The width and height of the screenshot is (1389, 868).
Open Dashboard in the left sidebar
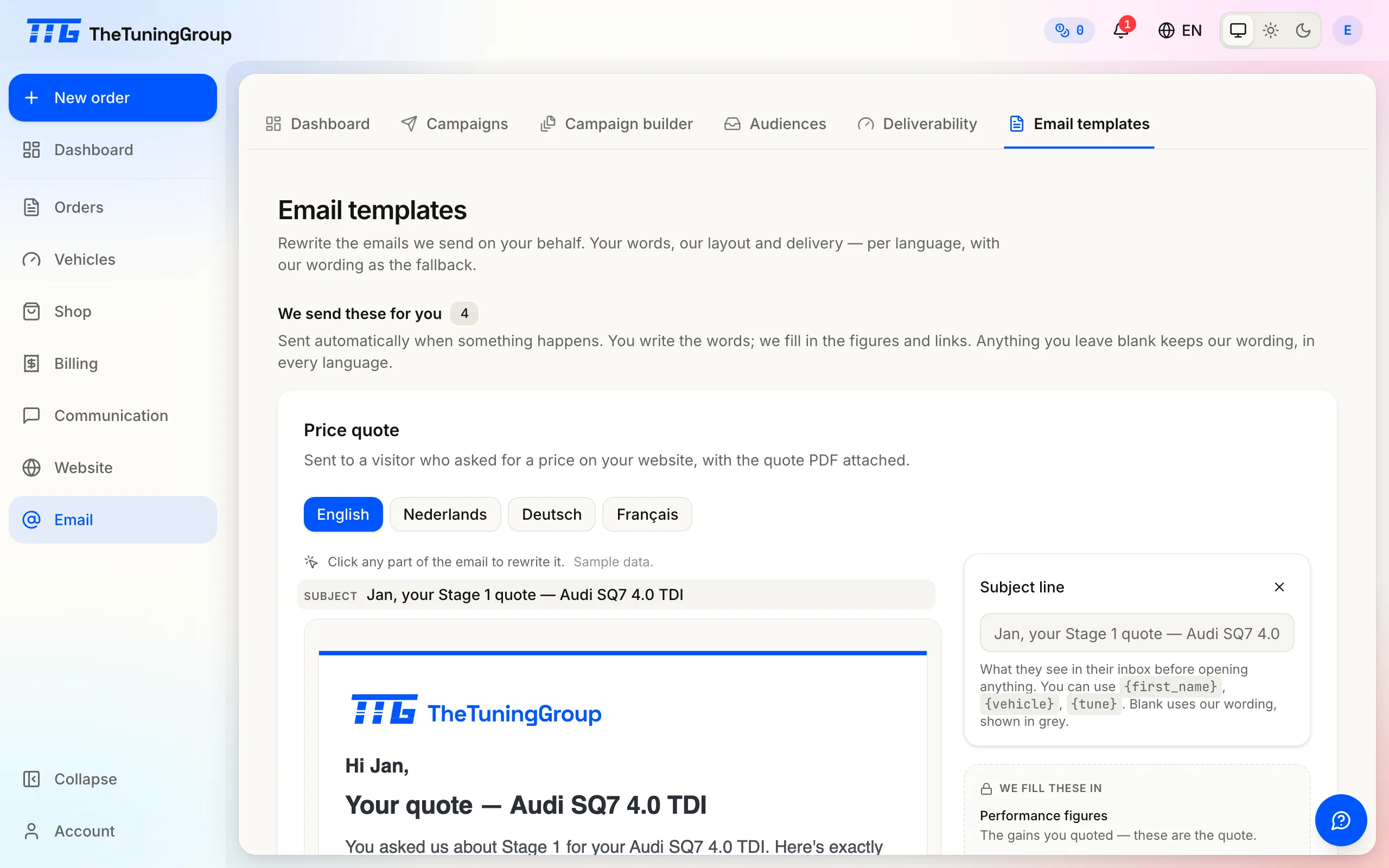tap(112, 150)
